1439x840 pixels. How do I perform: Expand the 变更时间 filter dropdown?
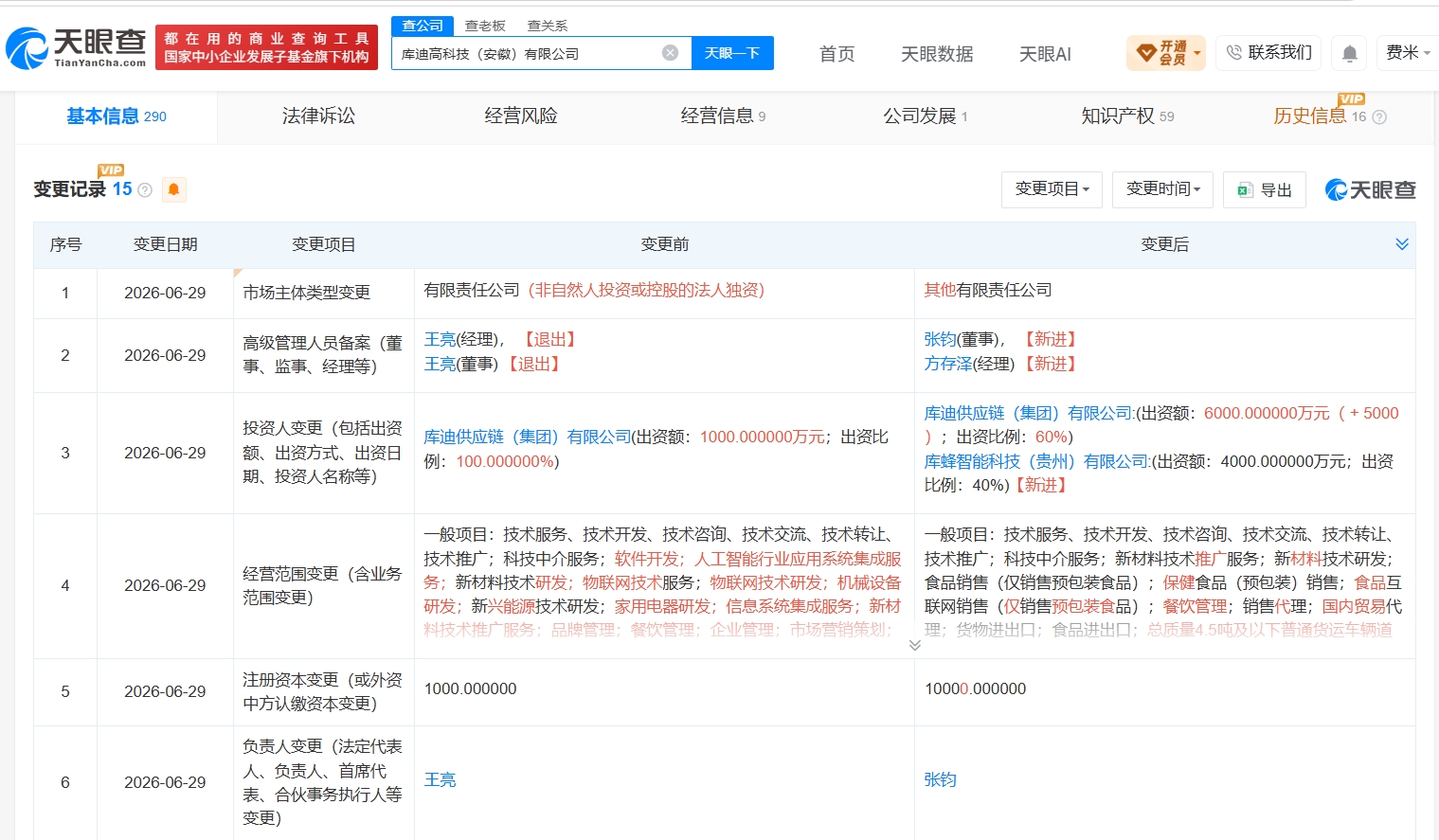1163,189
